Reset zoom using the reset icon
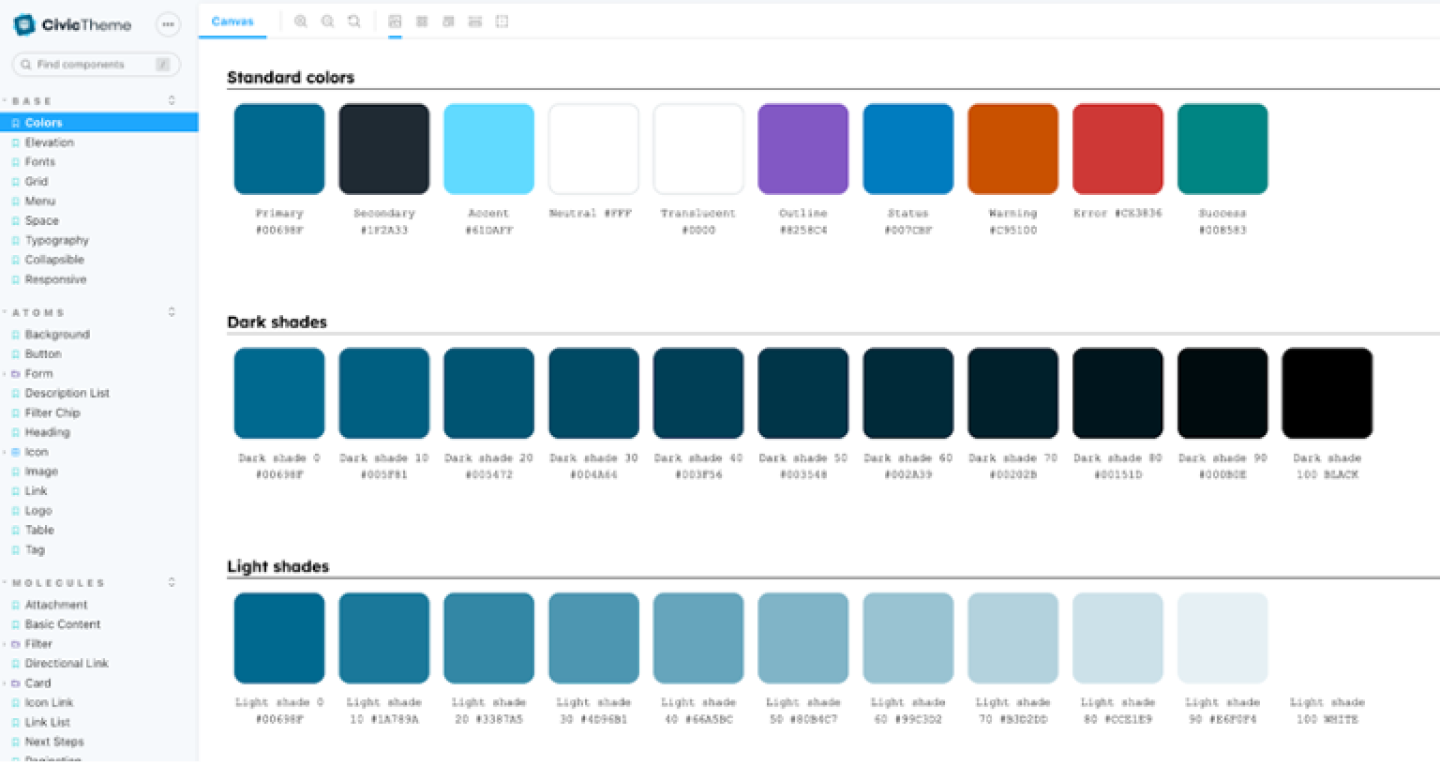This screenshot has width=1440, height=762. [354, 20]
